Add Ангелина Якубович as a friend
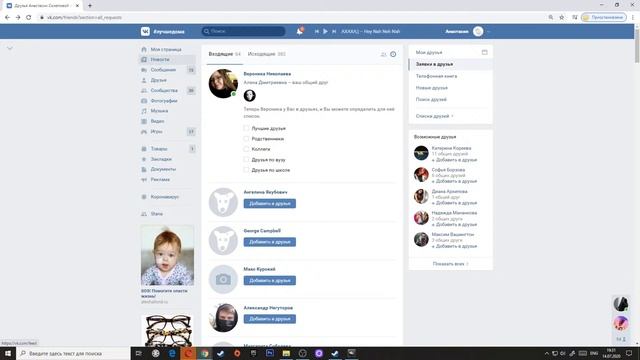The height and width of the screenshot is (360, 640). coord(270,203)
